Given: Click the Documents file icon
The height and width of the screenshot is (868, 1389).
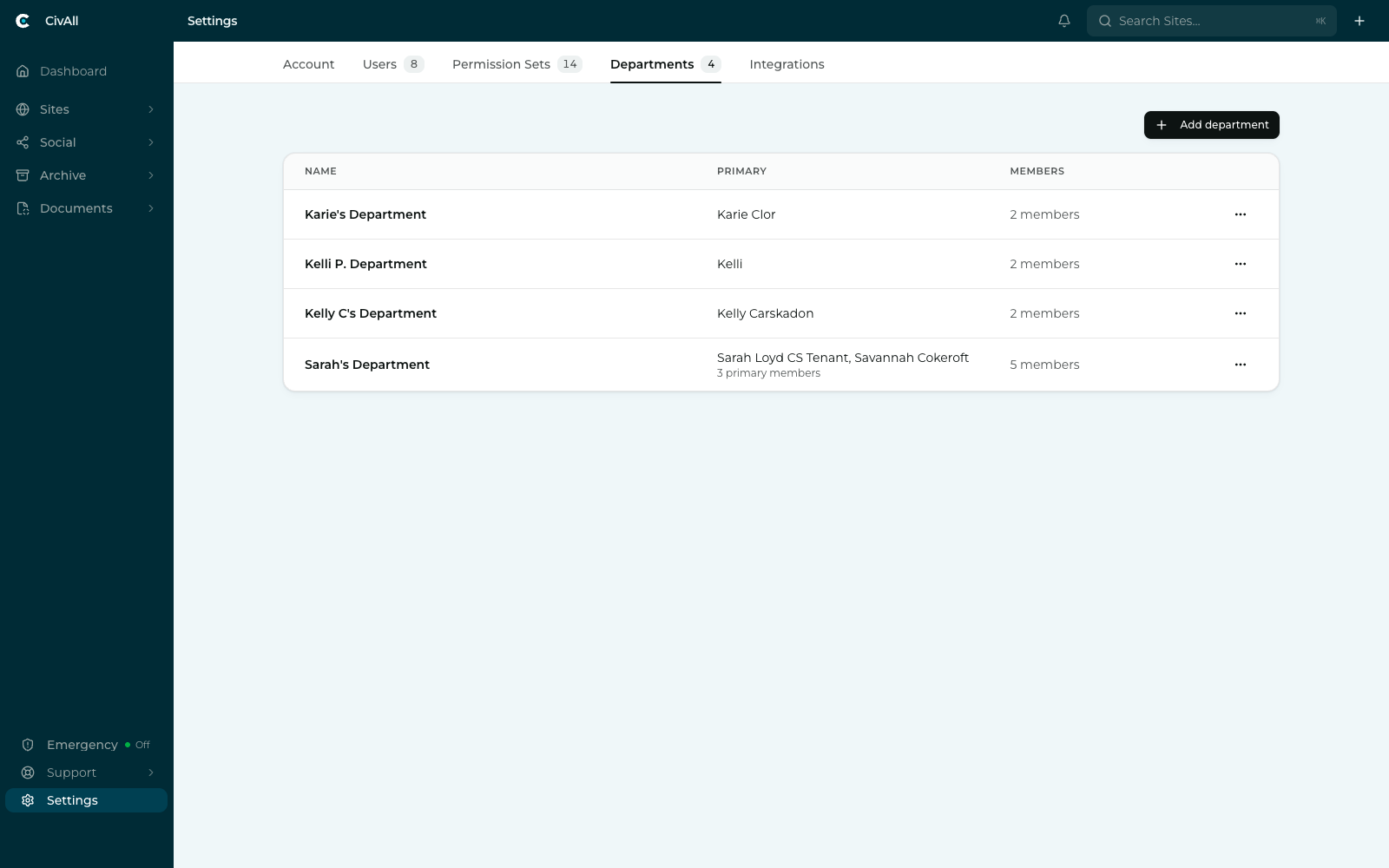Looking at the screenshot, I should 23,208.
